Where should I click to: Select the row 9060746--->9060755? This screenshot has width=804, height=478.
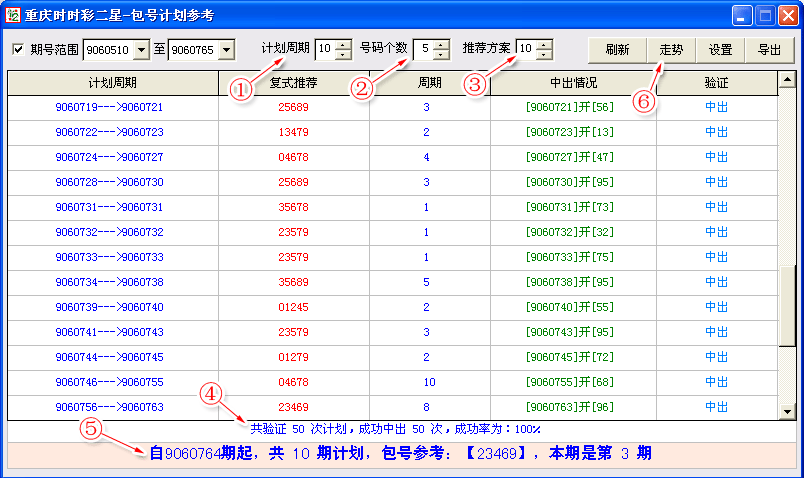(110, 382)
